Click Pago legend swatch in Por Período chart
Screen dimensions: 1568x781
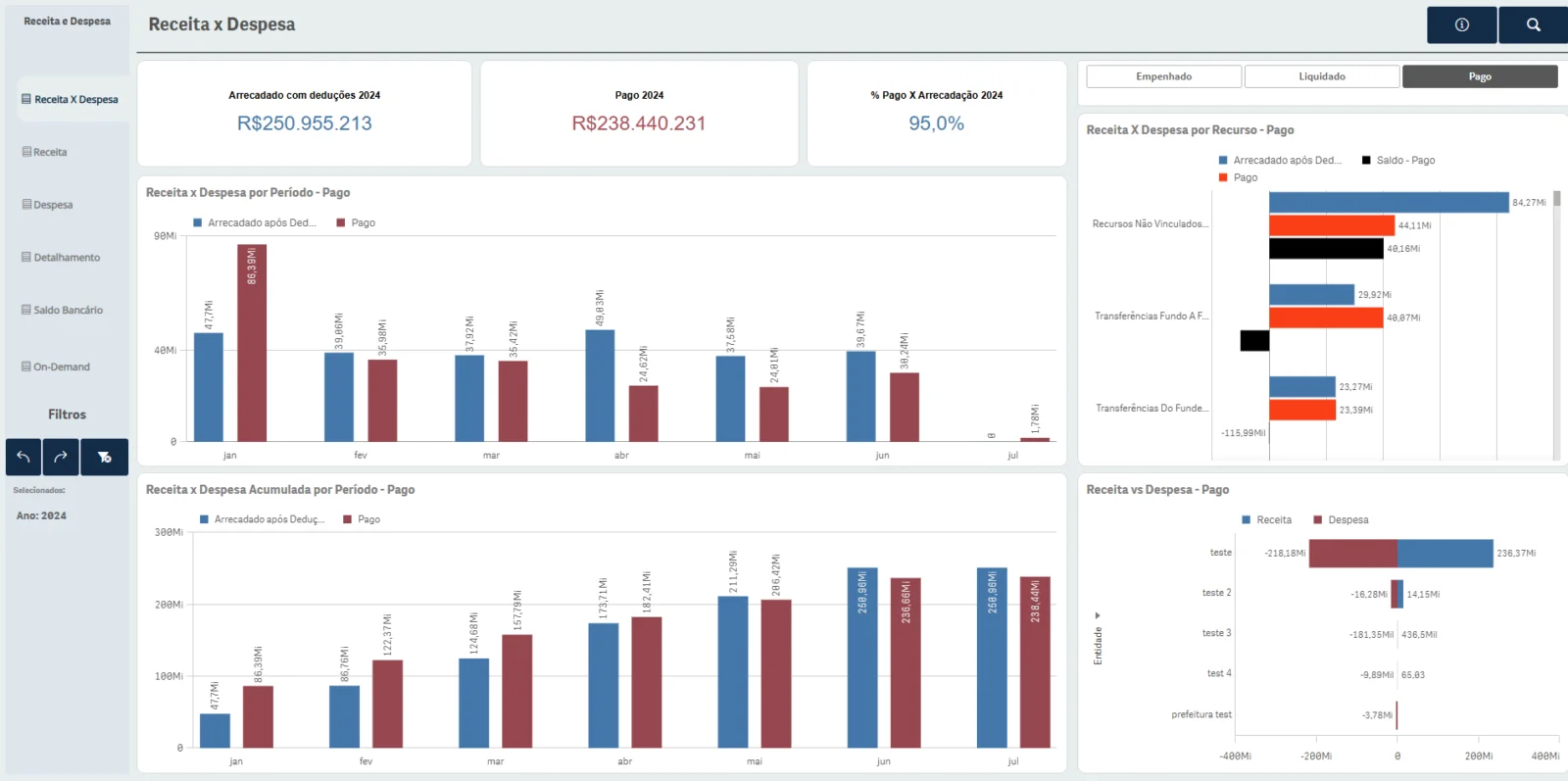pos(341,222)
